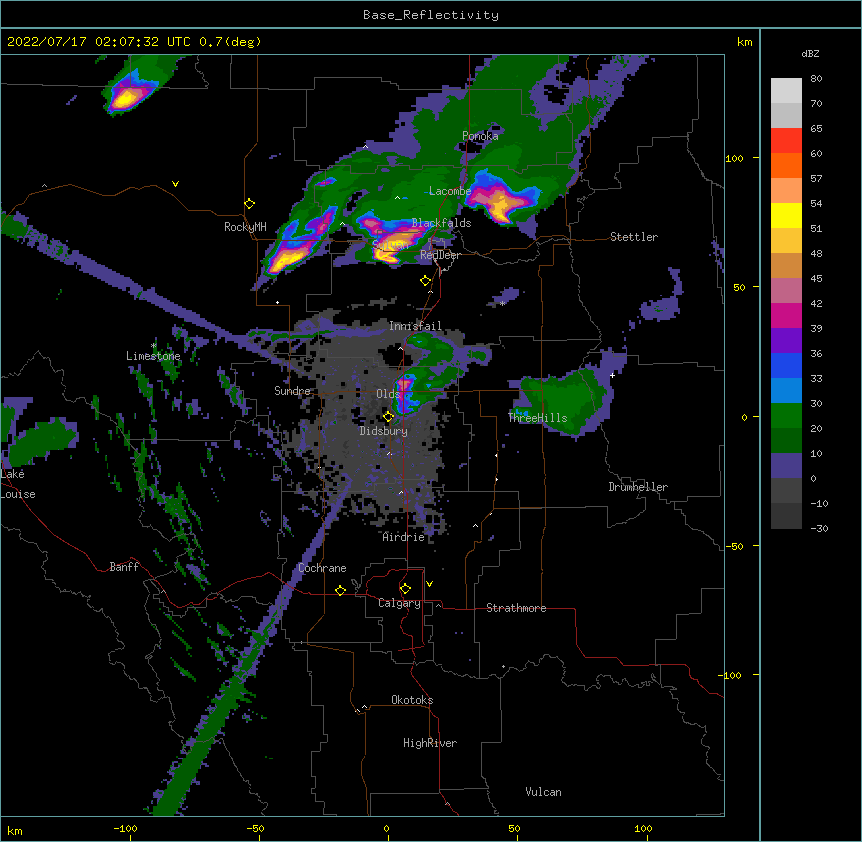Click the ThreeHills town label
Image resolution: width=862 pixels, height=842 pixels.
[537, 418]
